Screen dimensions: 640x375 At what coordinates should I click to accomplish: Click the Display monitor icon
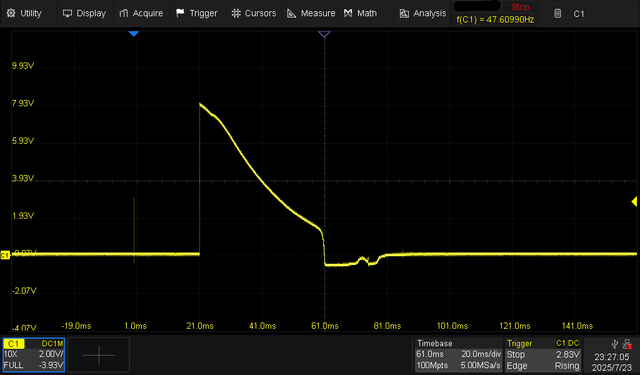[67, 13]
